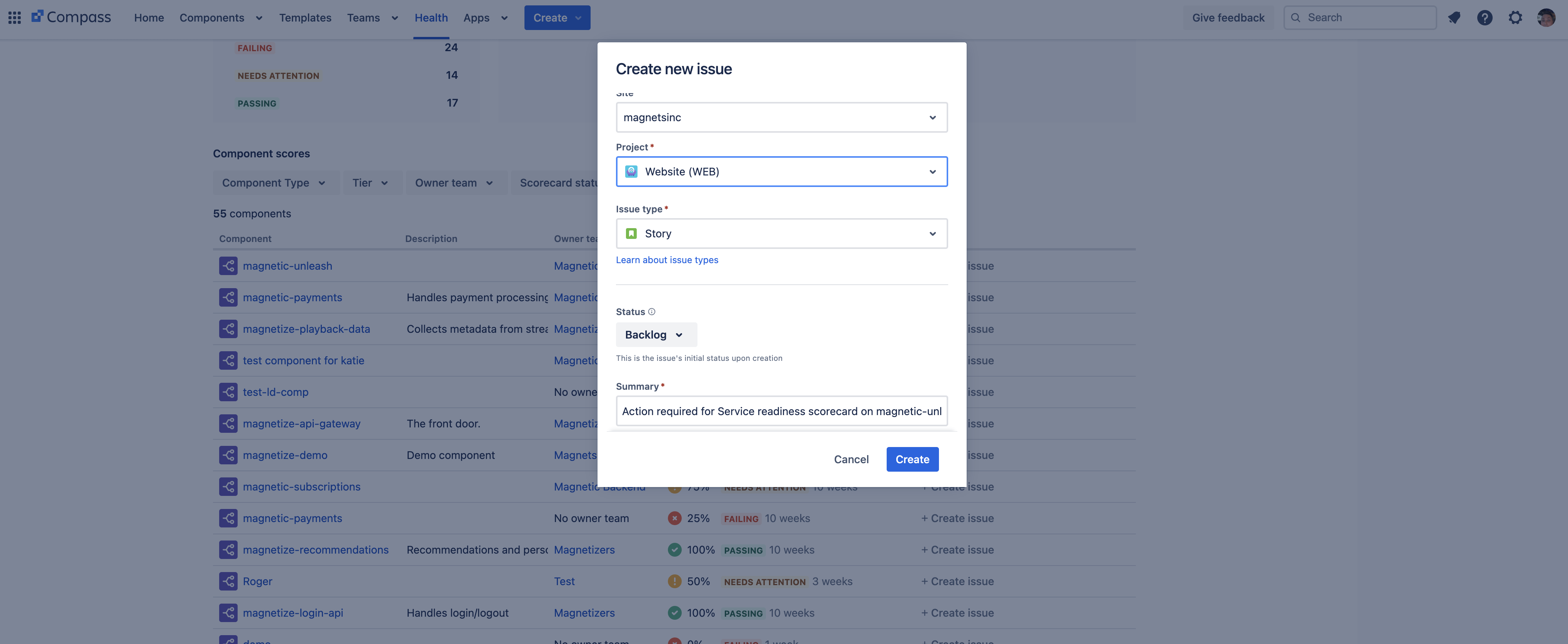Click into the Summary text field
1568x644 pixels.
782,411
